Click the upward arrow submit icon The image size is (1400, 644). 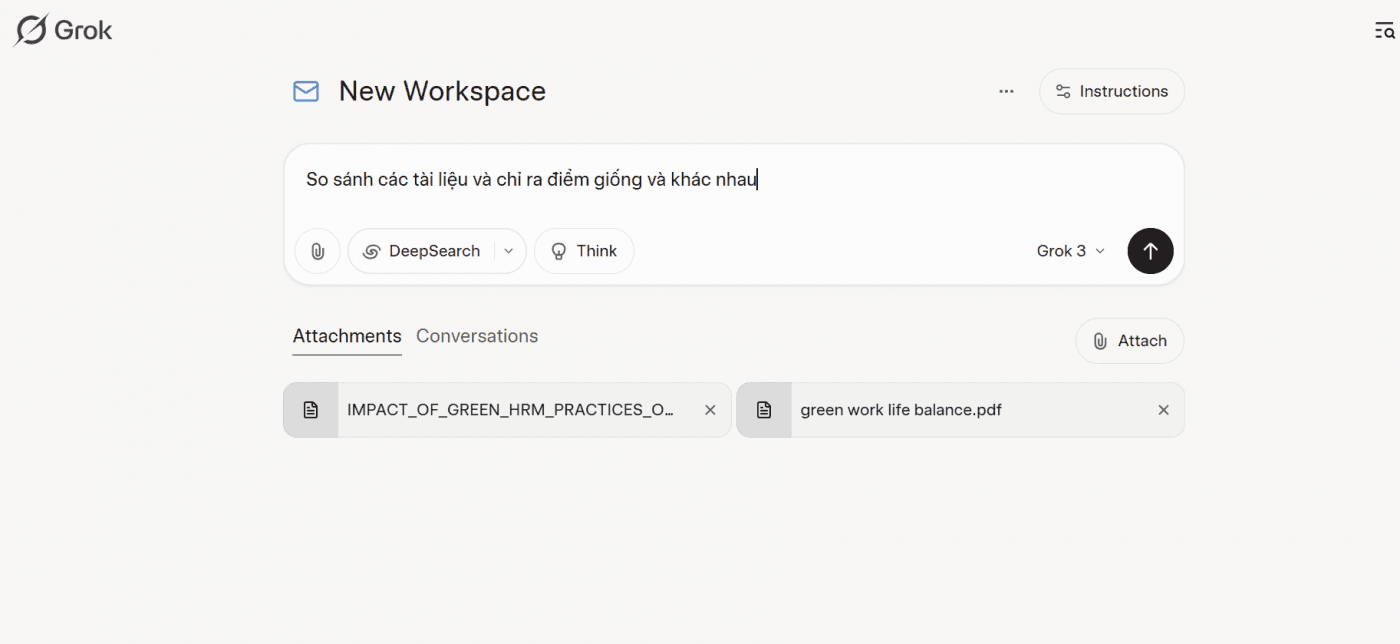point(1150,251)
